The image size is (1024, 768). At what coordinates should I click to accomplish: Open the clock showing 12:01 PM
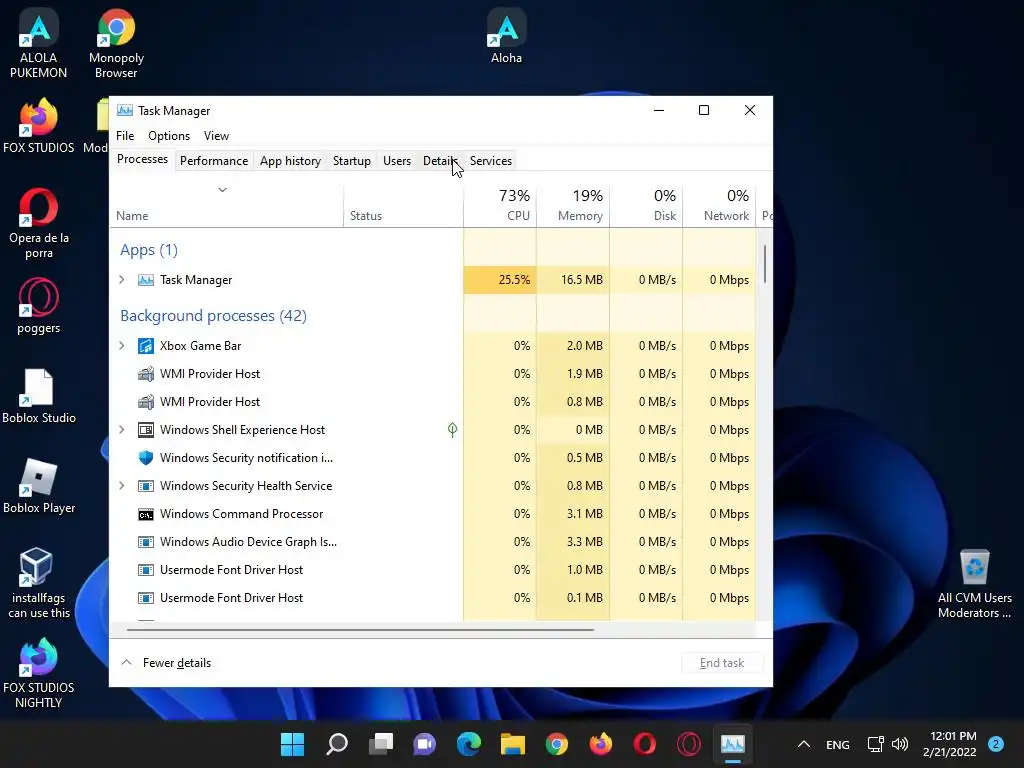950,744
